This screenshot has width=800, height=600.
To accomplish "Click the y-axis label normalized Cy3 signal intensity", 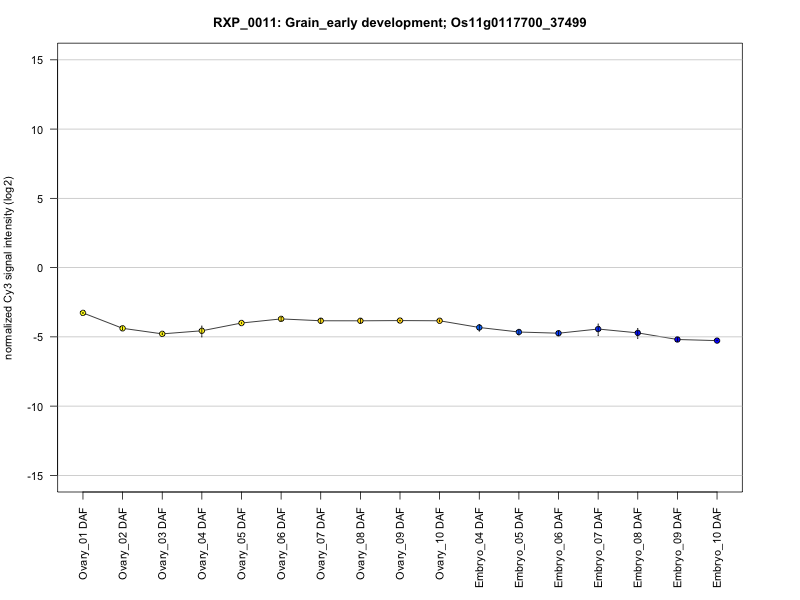I will coord(11,268).
